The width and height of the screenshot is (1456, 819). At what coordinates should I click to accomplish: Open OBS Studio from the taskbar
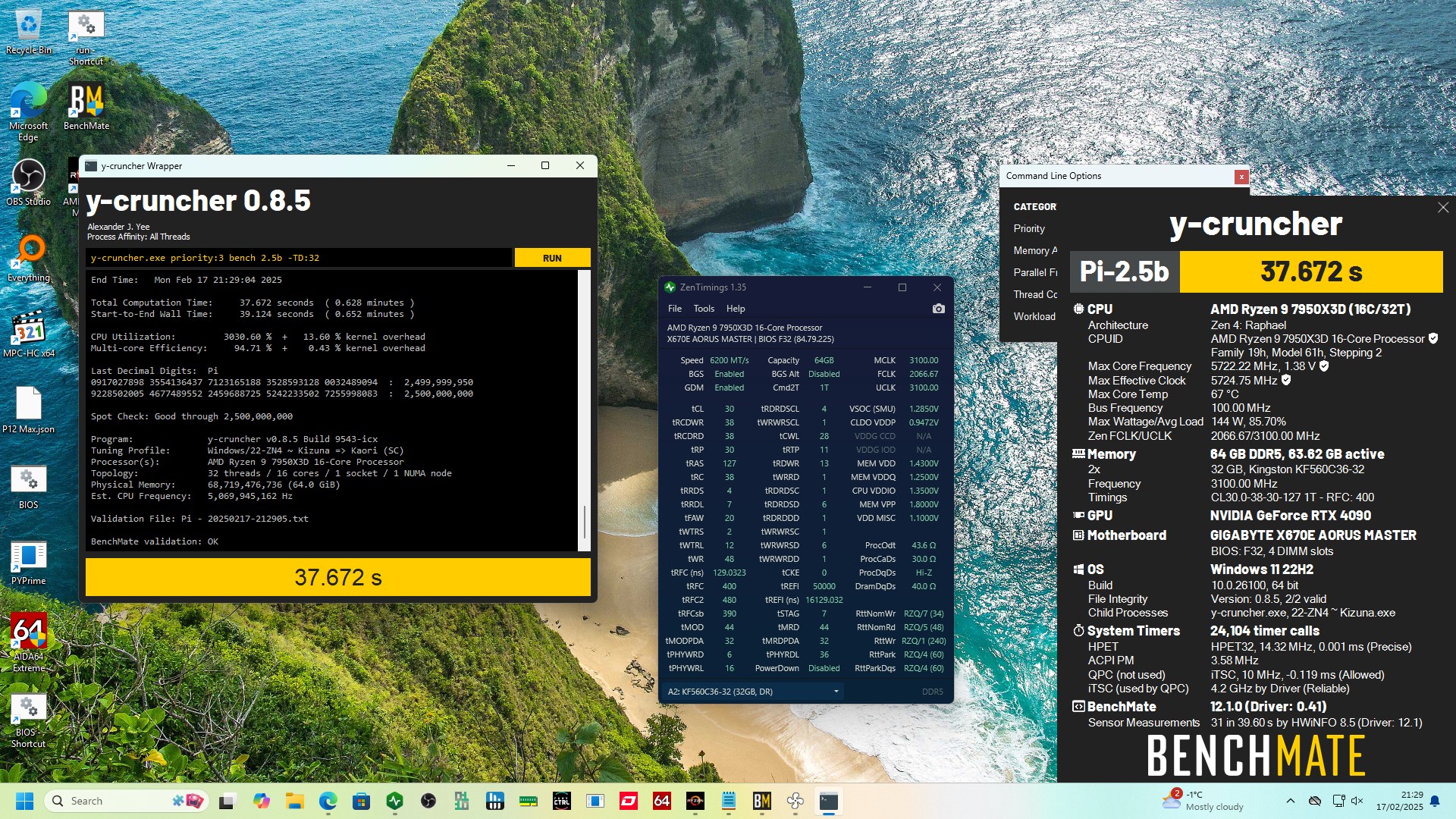(428, 801)
